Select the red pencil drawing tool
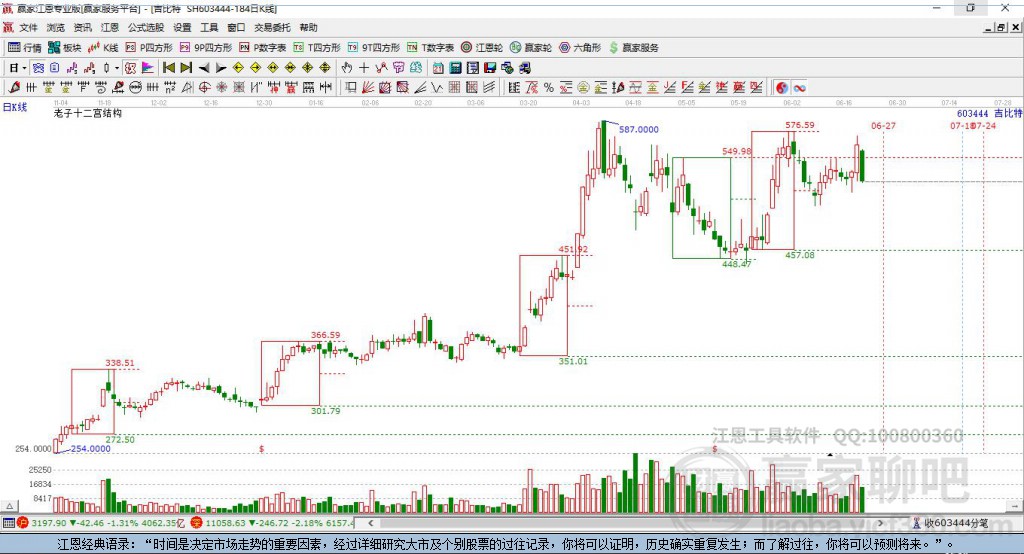Screen dimensions: 1024x554 tap(14, 88)
